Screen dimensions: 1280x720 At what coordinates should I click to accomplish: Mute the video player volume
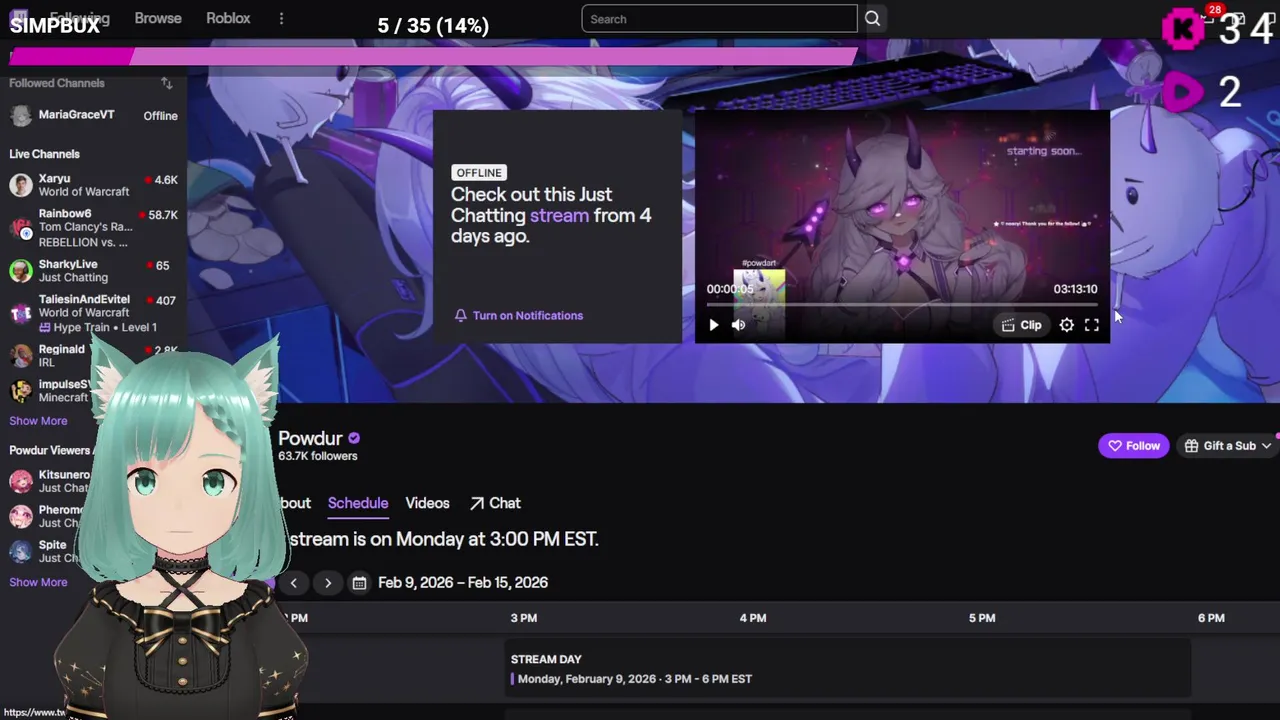[738, 325]
